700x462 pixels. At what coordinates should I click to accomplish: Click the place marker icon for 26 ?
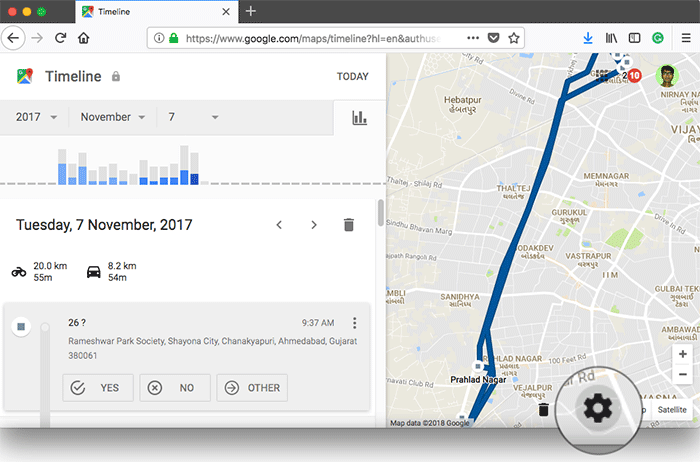[x=21, y=327]
